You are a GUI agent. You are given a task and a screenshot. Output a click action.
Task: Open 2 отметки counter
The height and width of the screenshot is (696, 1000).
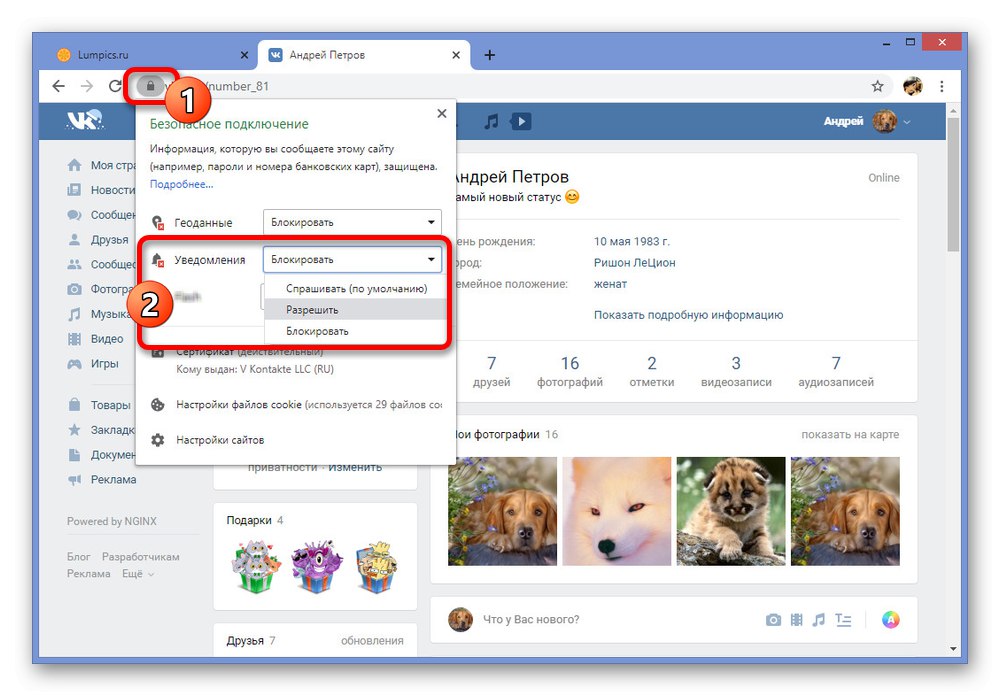coord(652,372)
